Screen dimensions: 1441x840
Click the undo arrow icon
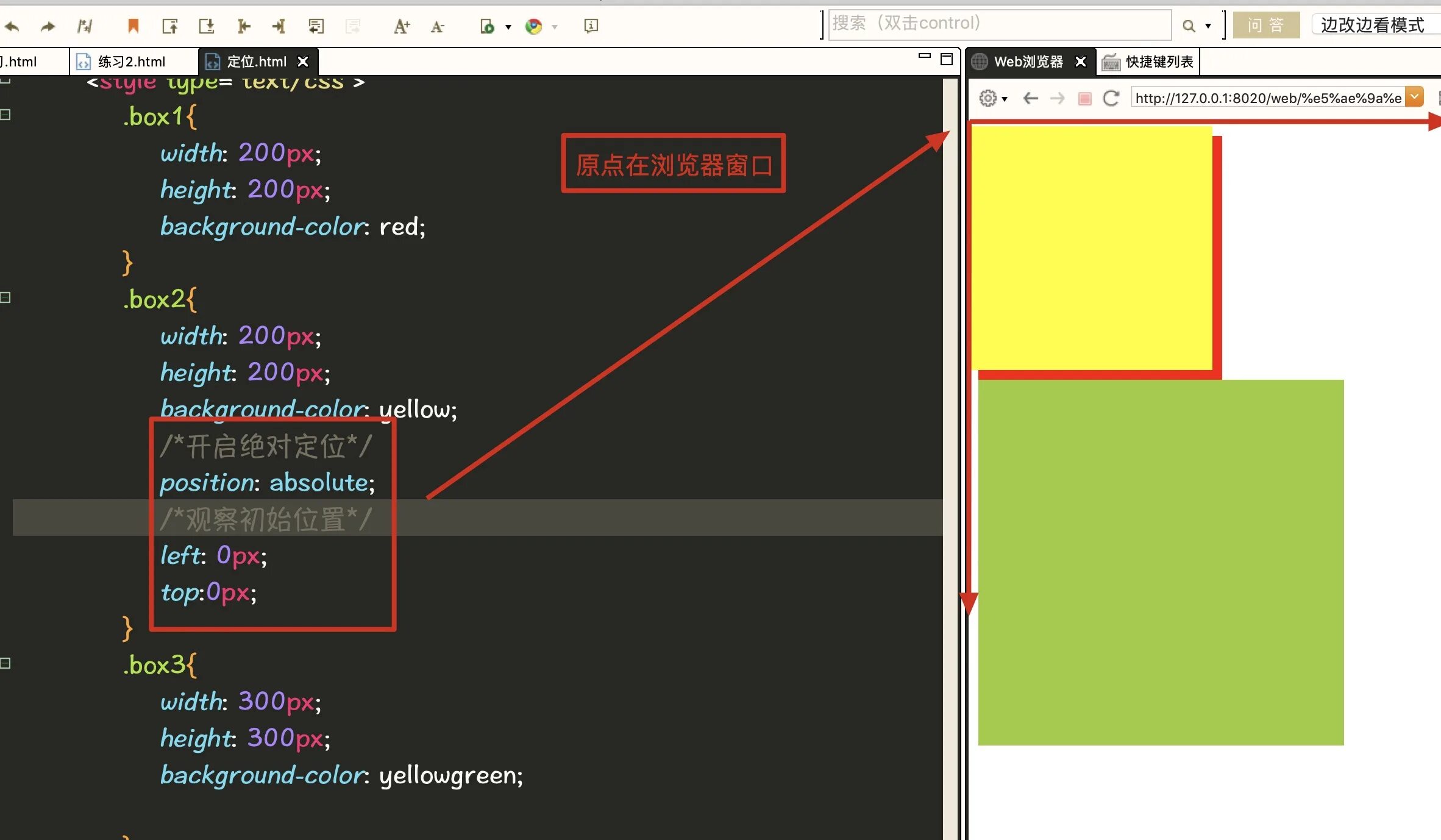pyautogui.click(x=12, y=26)
